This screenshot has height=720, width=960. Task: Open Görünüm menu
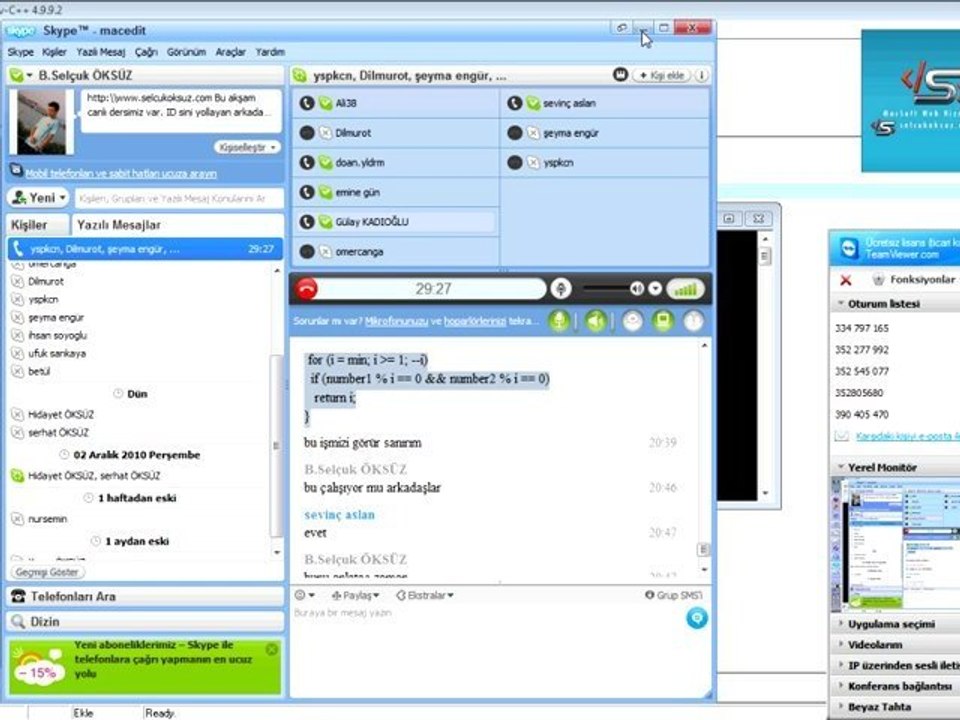(x=186, y=52)
